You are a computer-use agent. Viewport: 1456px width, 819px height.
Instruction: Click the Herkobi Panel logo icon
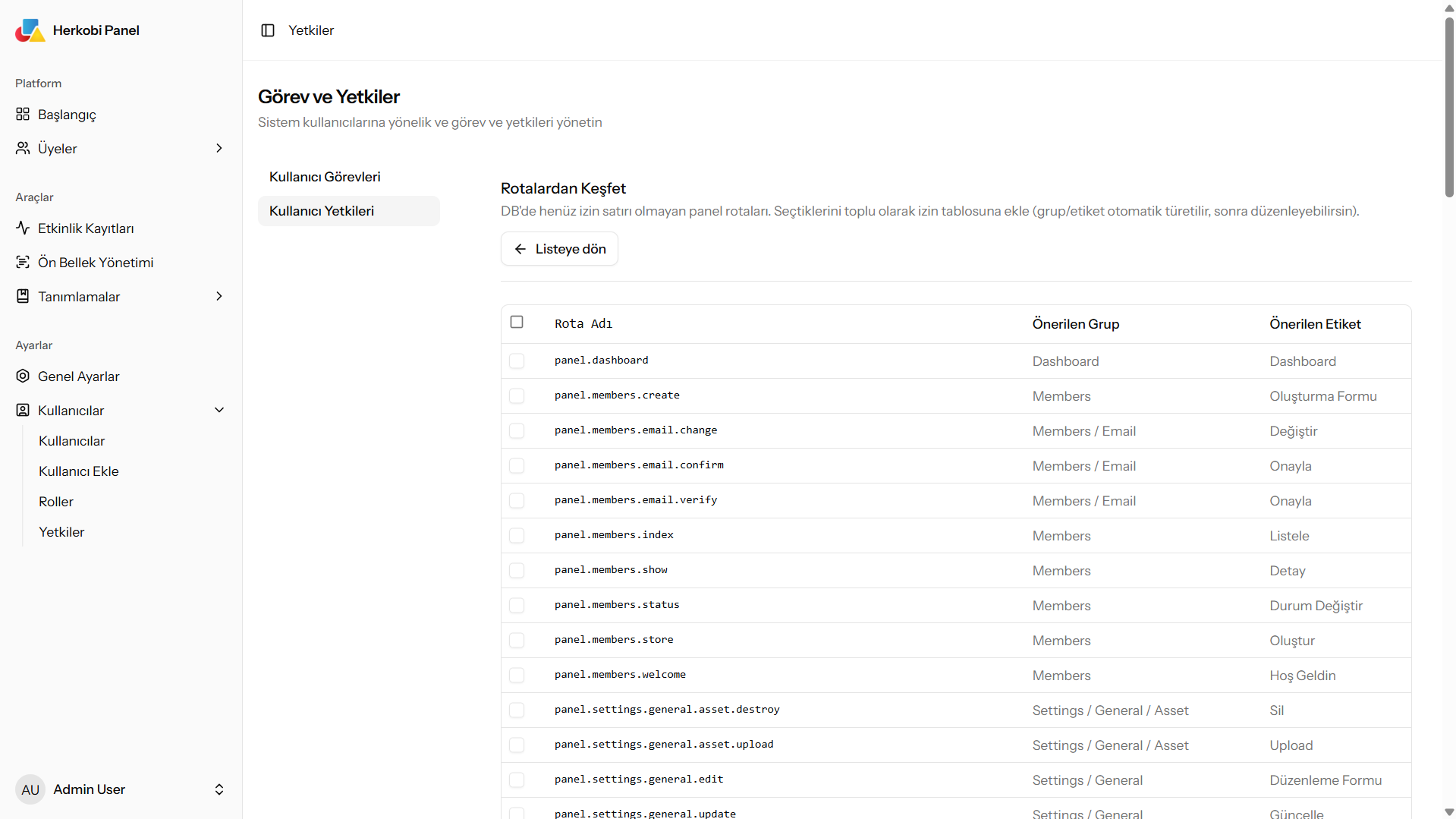point(30,30)
